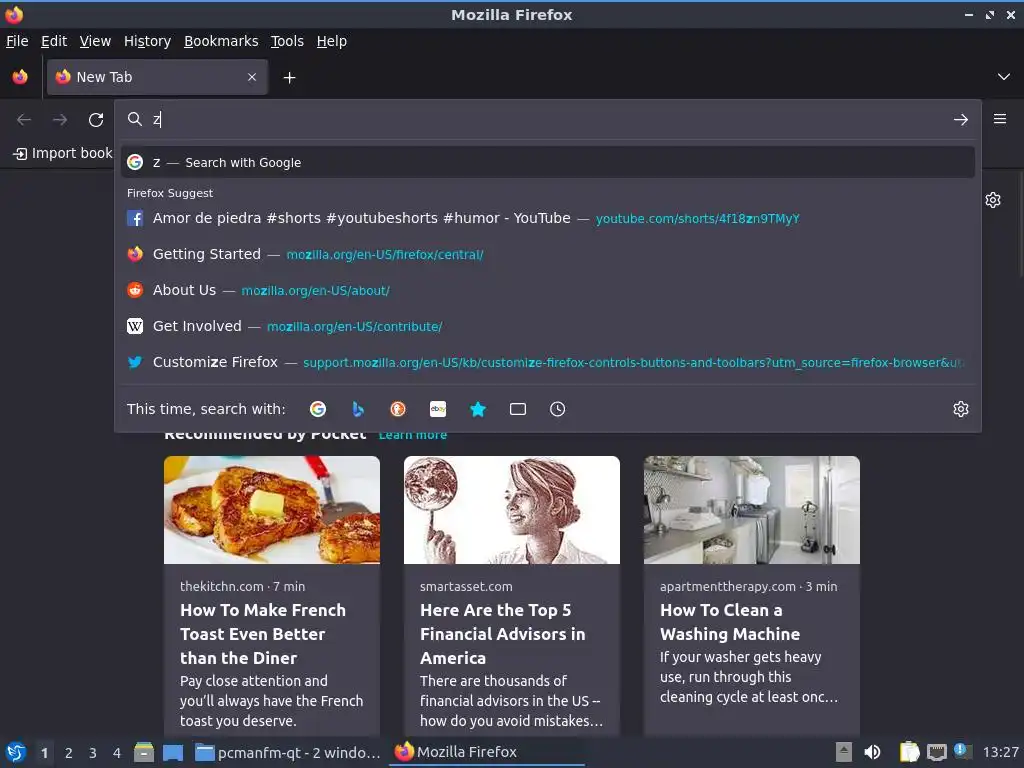Click the update notification tray icon
This screenshot has width=1024, height=768.
pos(963,751)
